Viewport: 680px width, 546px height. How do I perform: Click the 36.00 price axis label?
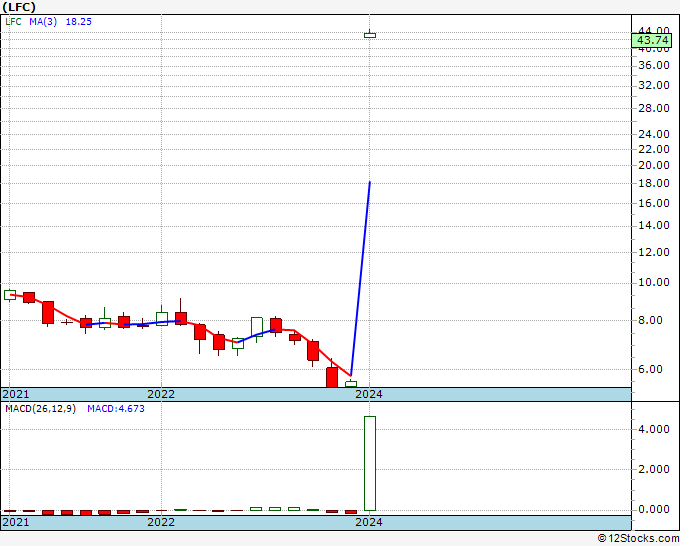pos(654,65)
